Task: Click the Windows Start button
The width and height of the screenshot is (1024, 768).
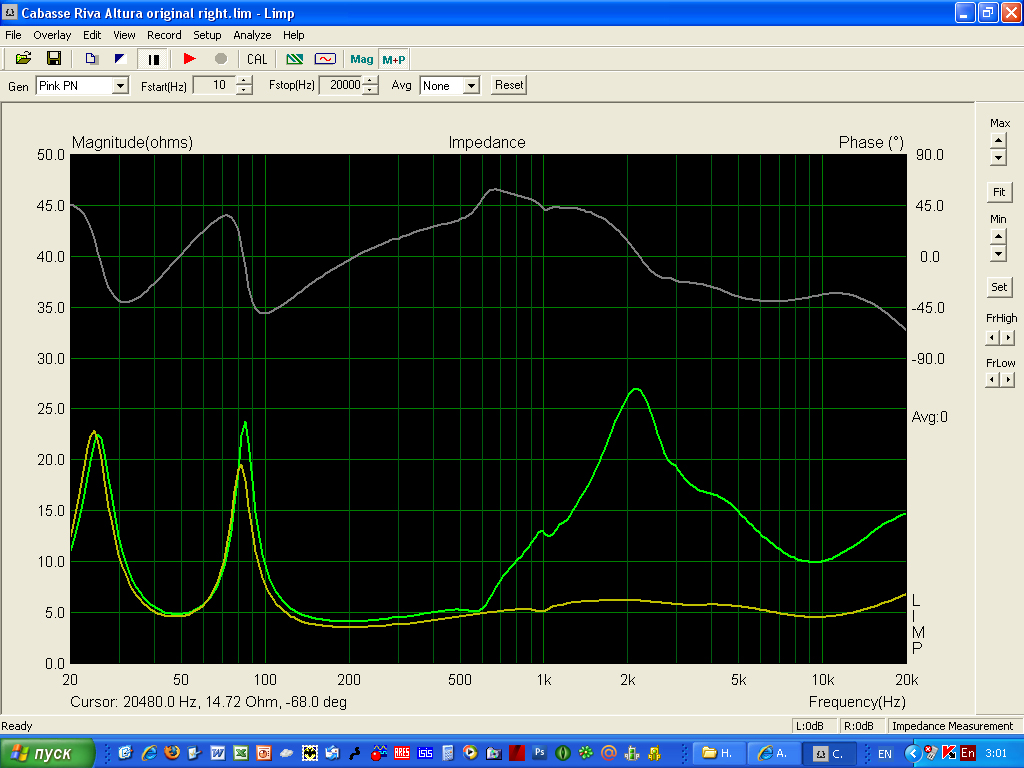Action: click(47, 753)
